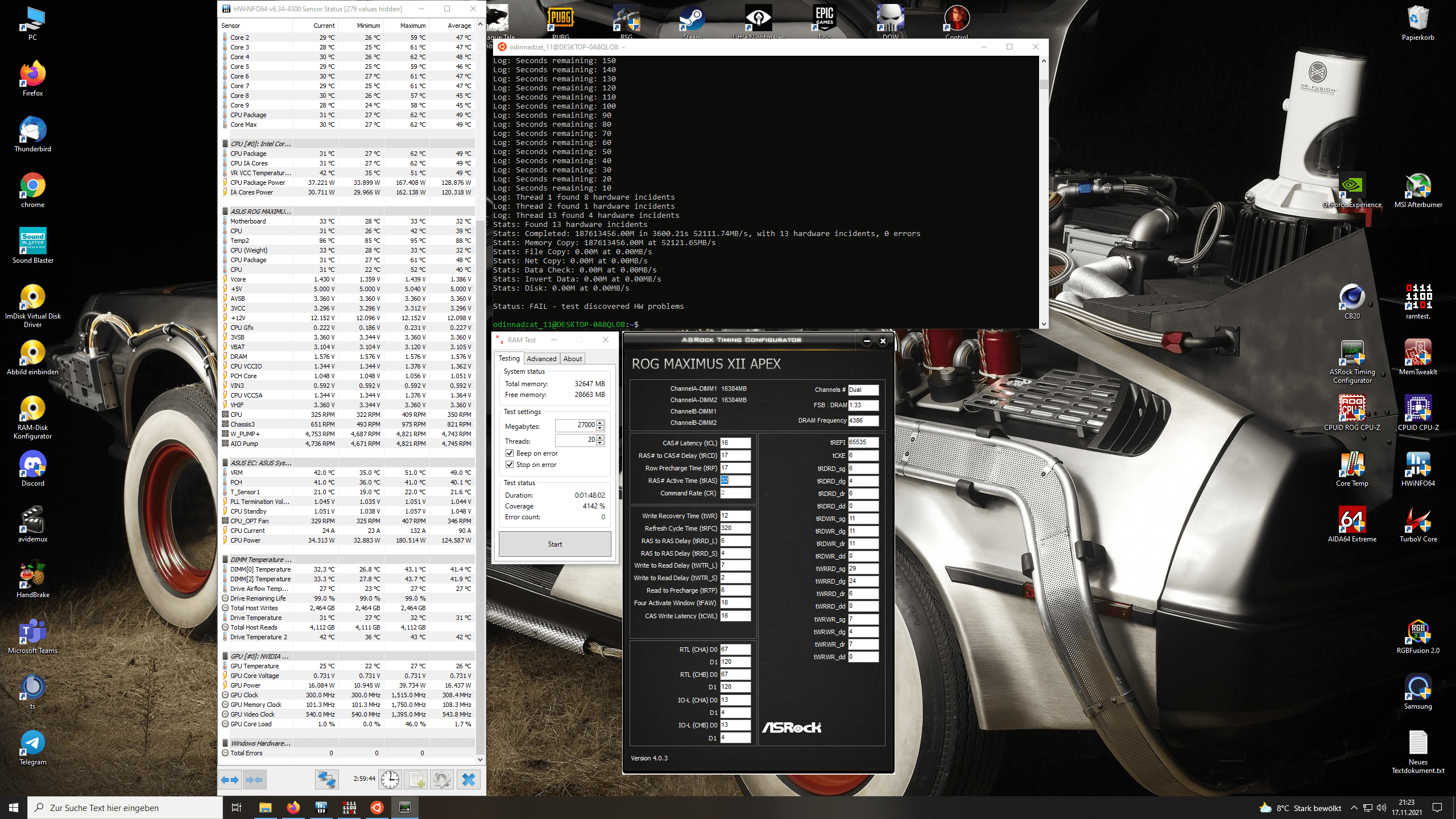The width and height of the screenshot is (1456, 819).
Task: Select the Vcore row in HWiNFO
Action: [x=348, y=279]
